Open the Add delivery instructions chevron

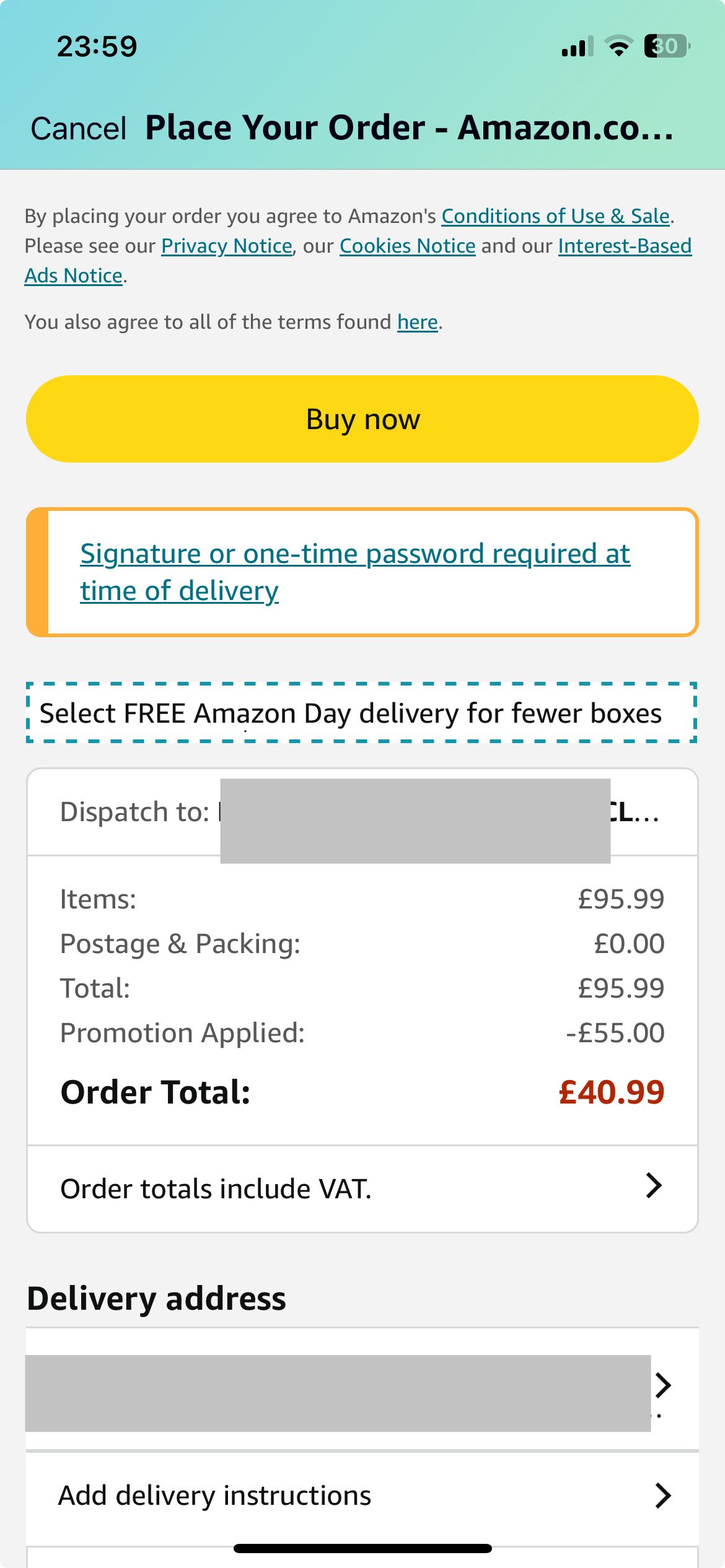(662, 1496)
